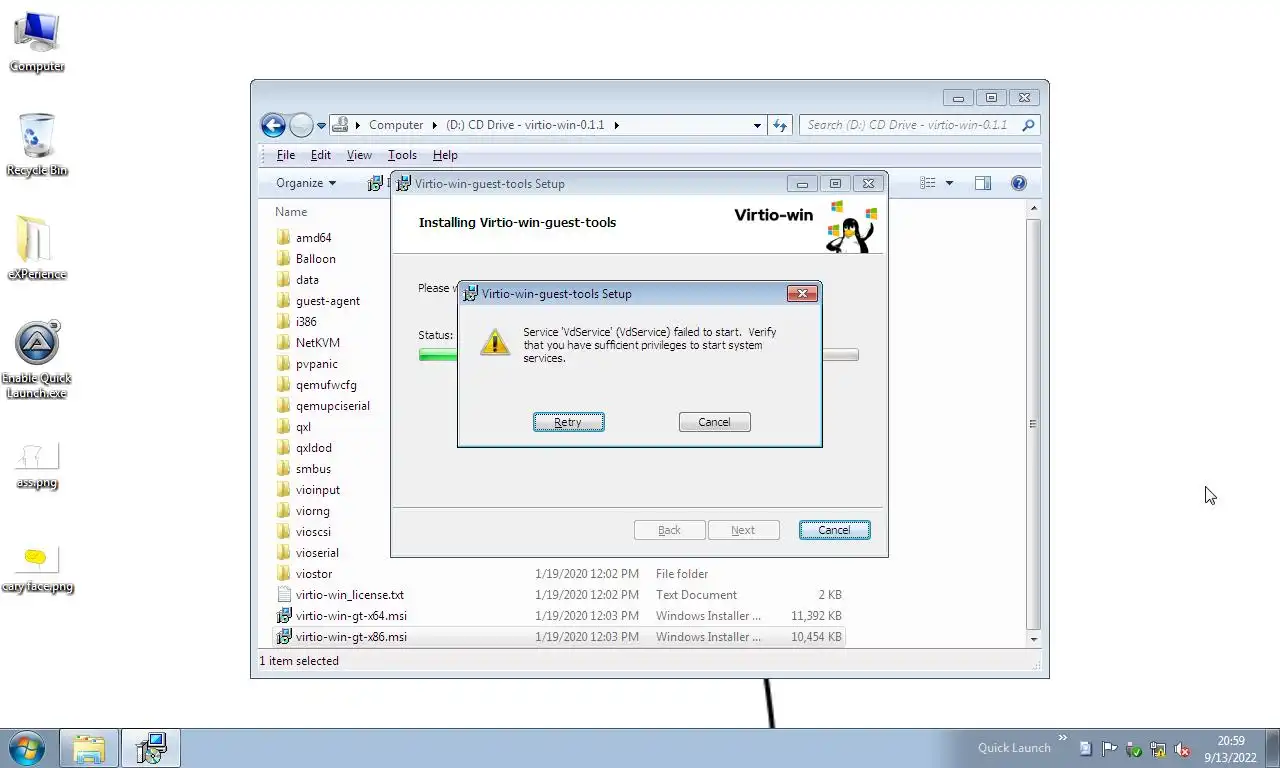This screenshot has width=1280, height=768.
Task: Click Retry in the service error dialog
Action: [x=568, y=422]
